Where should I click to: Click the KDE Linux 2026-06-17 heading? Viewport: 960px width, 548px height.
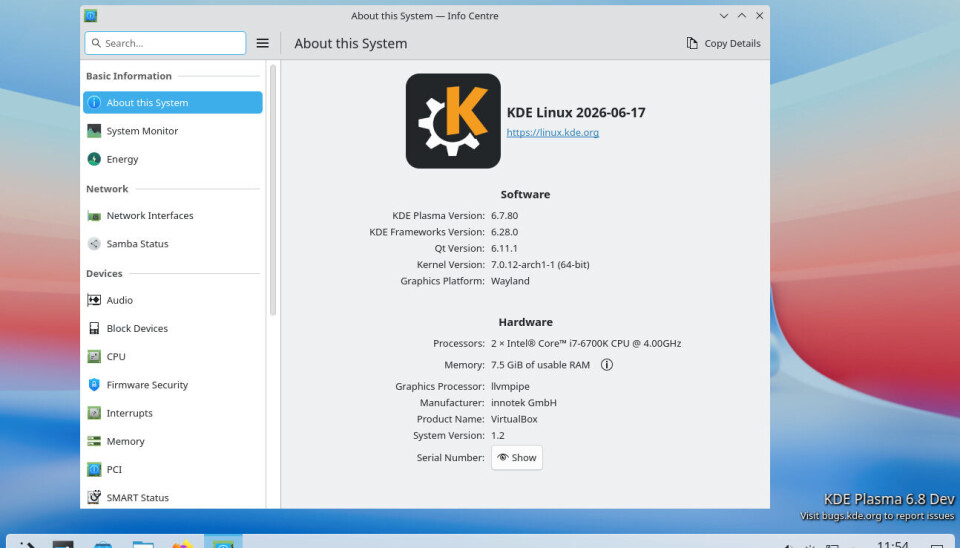(576, 113)
